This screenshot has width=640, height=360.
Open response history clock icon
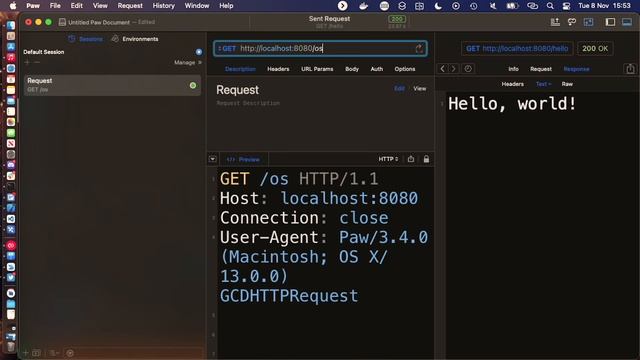[x=468, y=69]
